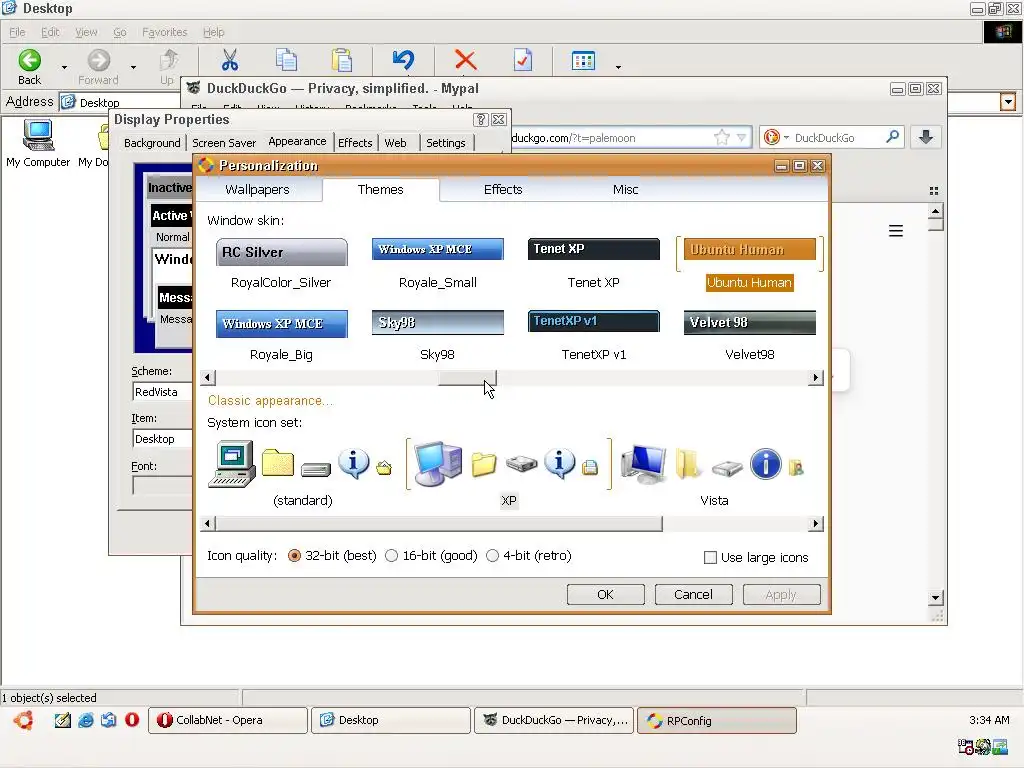Switch to CollabNet - Opera taskbar button
The image size is (1024, 768).
[x=228, y=720]
